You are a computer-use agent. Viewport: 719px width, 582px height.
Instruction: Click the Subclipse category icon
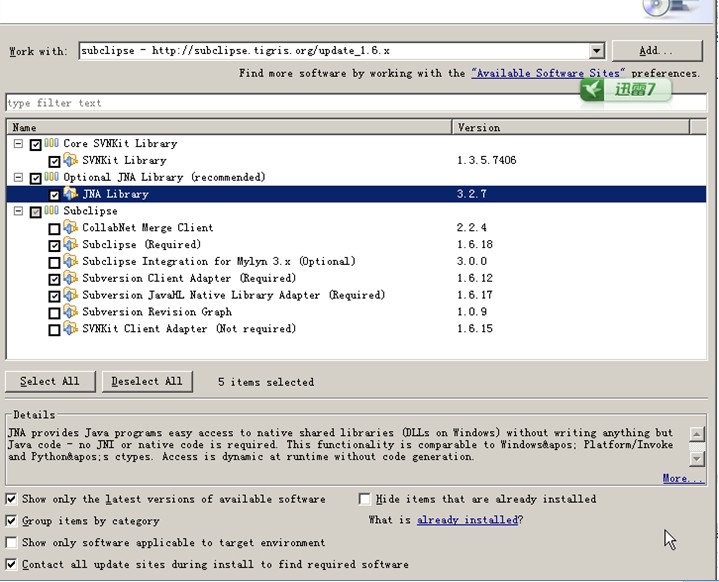tap(51, 211)
